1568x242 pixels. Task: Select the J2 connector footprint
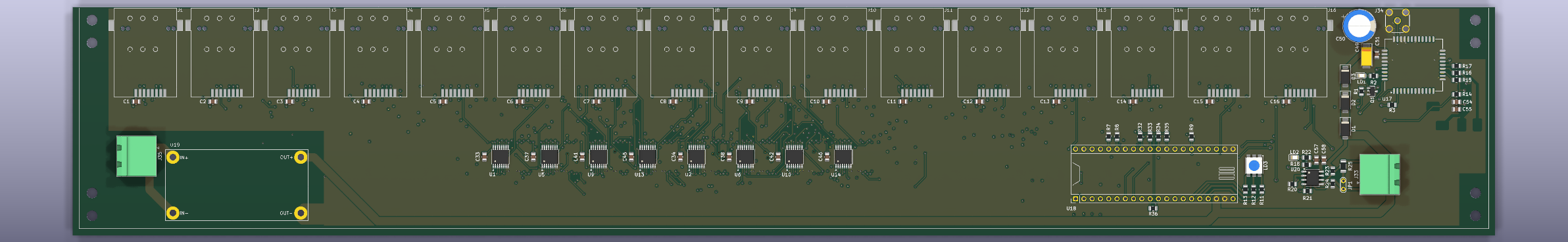tap(222, 53)
